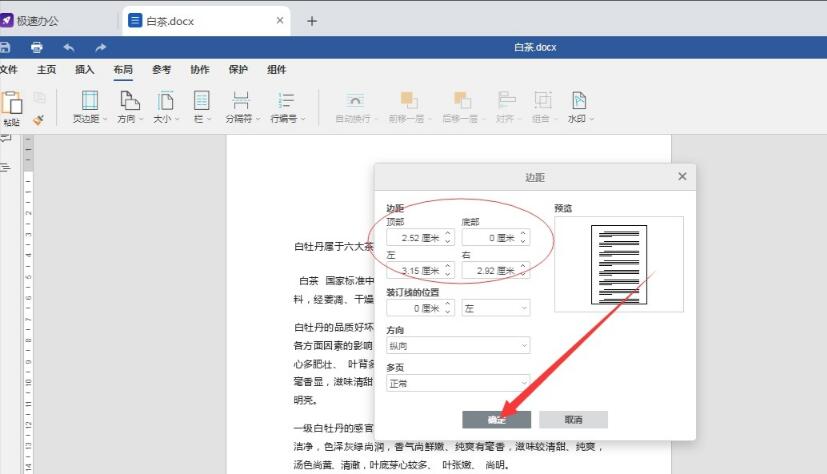
Task: Click the comments icon in left sidebar
Action: (5, 139)
